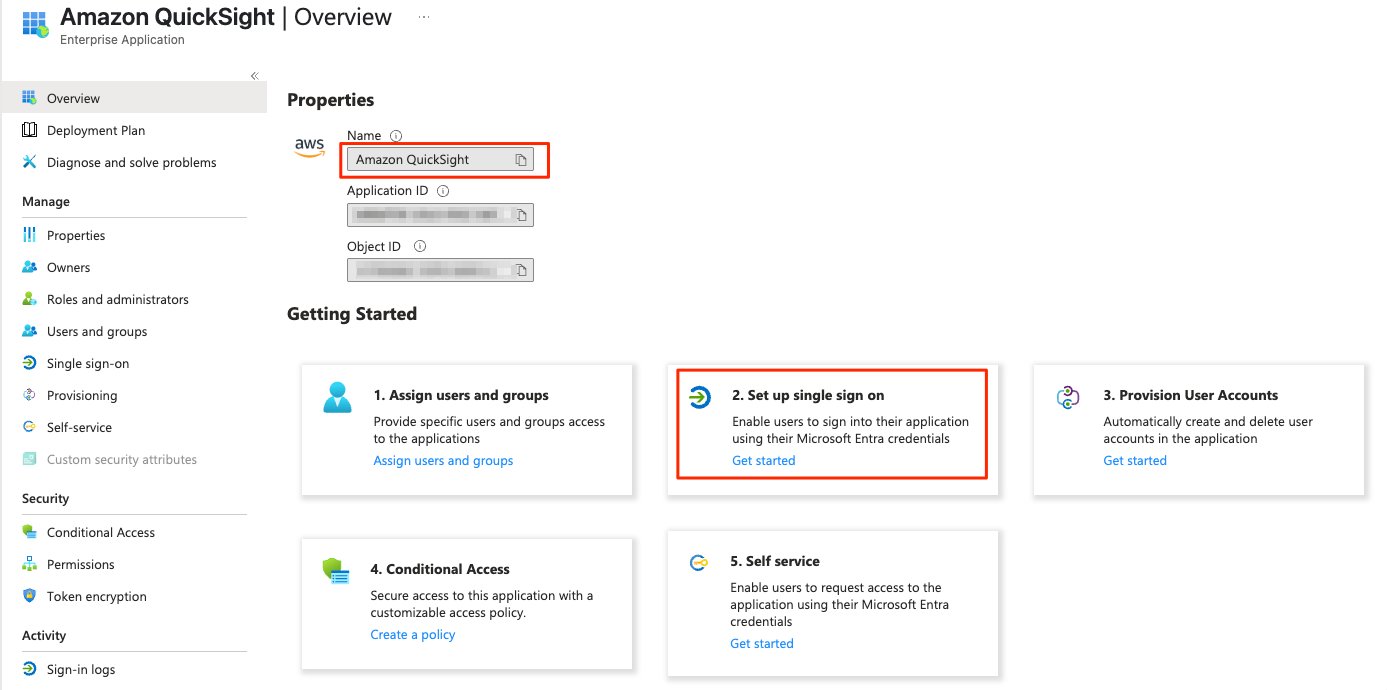Image resolution: width=1387 pixels, height=690 pixels.
Task: Click the "1. Assign users and groups" card title
Action: click(461, 395)
